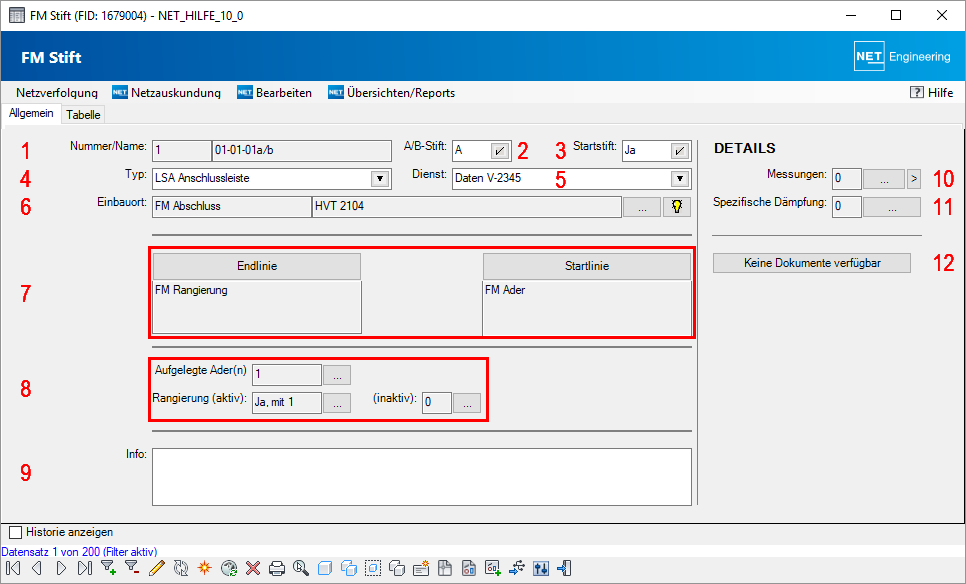Click the exit door icon in the toolbar
Screen dimensions: 966x584
point(565,568)
